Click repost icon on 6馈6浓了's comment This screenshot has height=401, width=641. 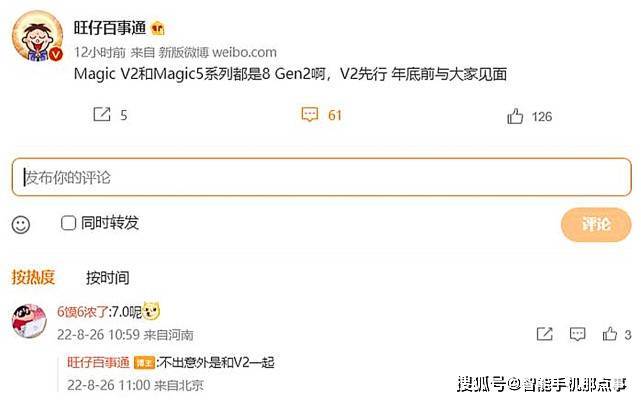coord(545,334)
